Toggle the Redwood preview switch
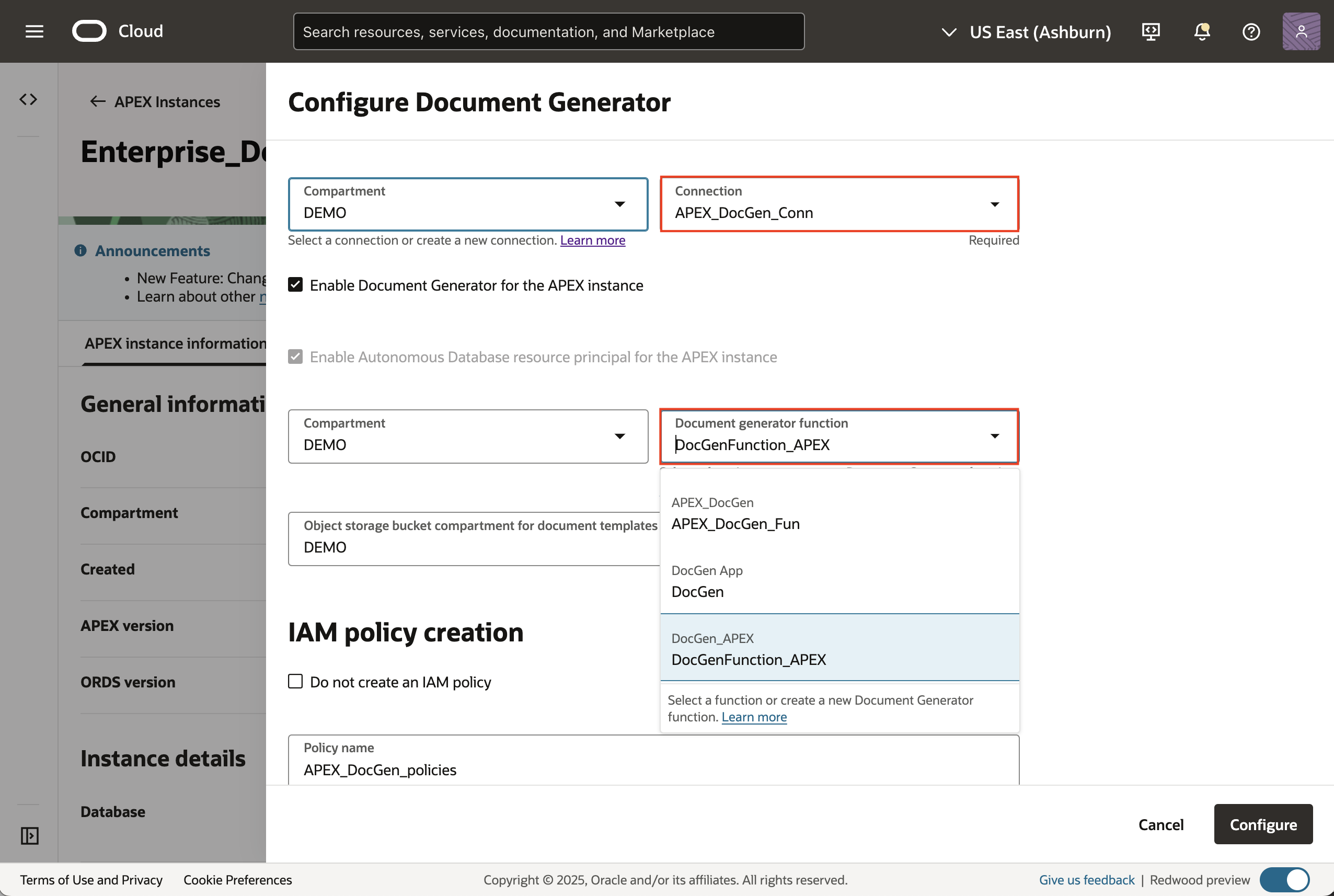 1284,879
